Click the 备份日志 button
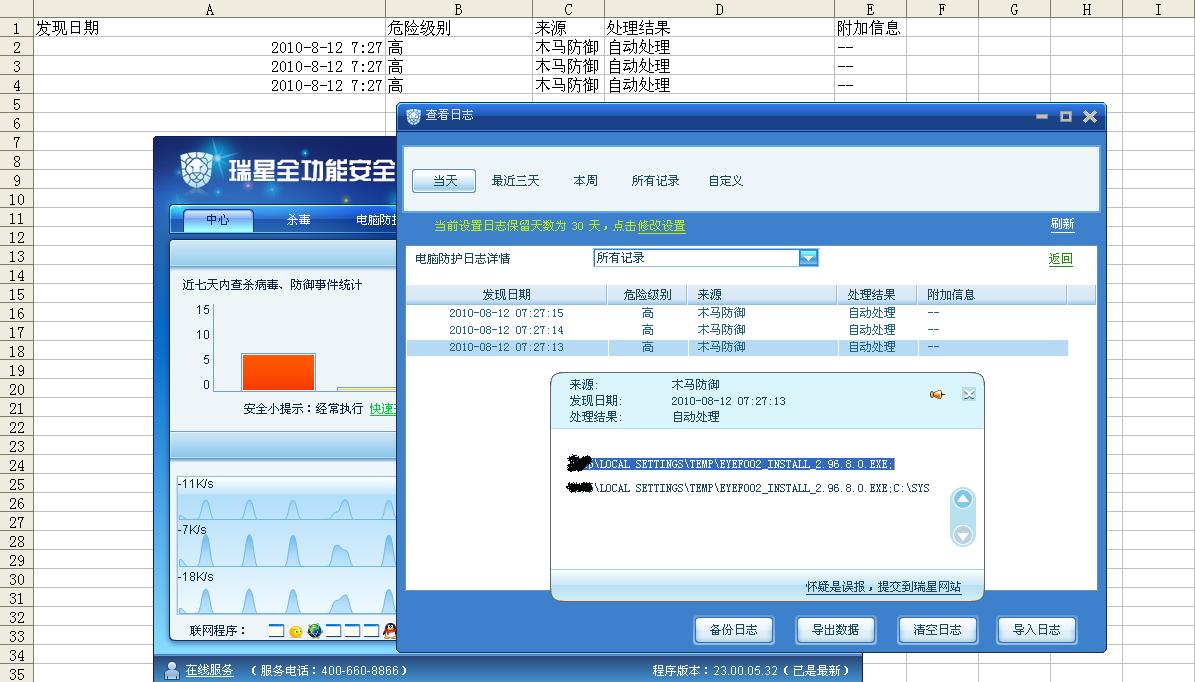The width and height of the screenshot is (1195, 682). [734, 629]
